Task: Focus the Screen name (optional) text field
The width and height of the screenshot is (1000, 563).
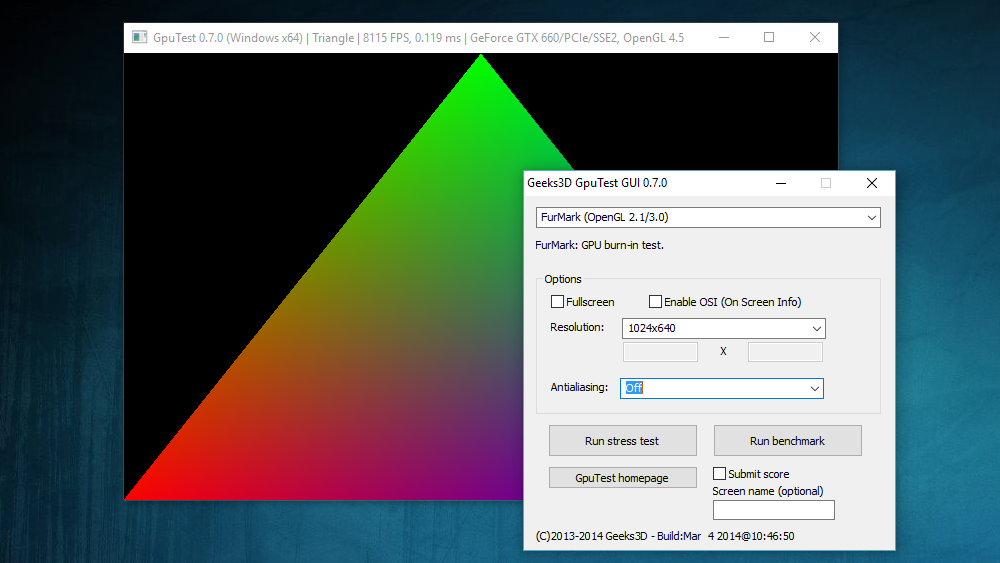Action: click(773, 510)
